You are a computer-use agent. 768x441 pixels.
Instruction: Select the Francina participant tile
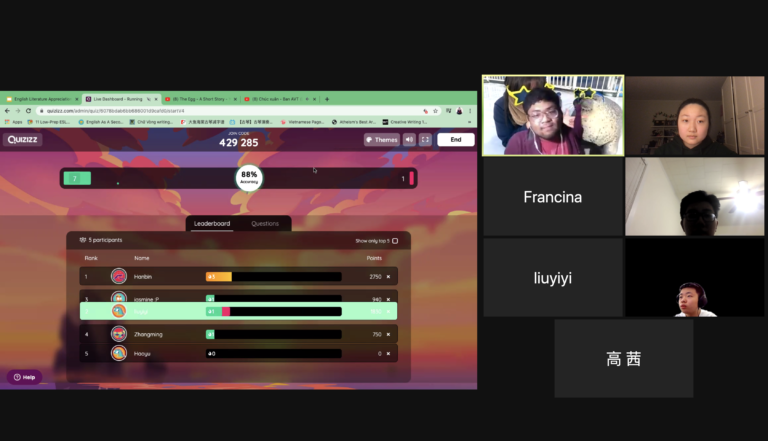point(553,197)
